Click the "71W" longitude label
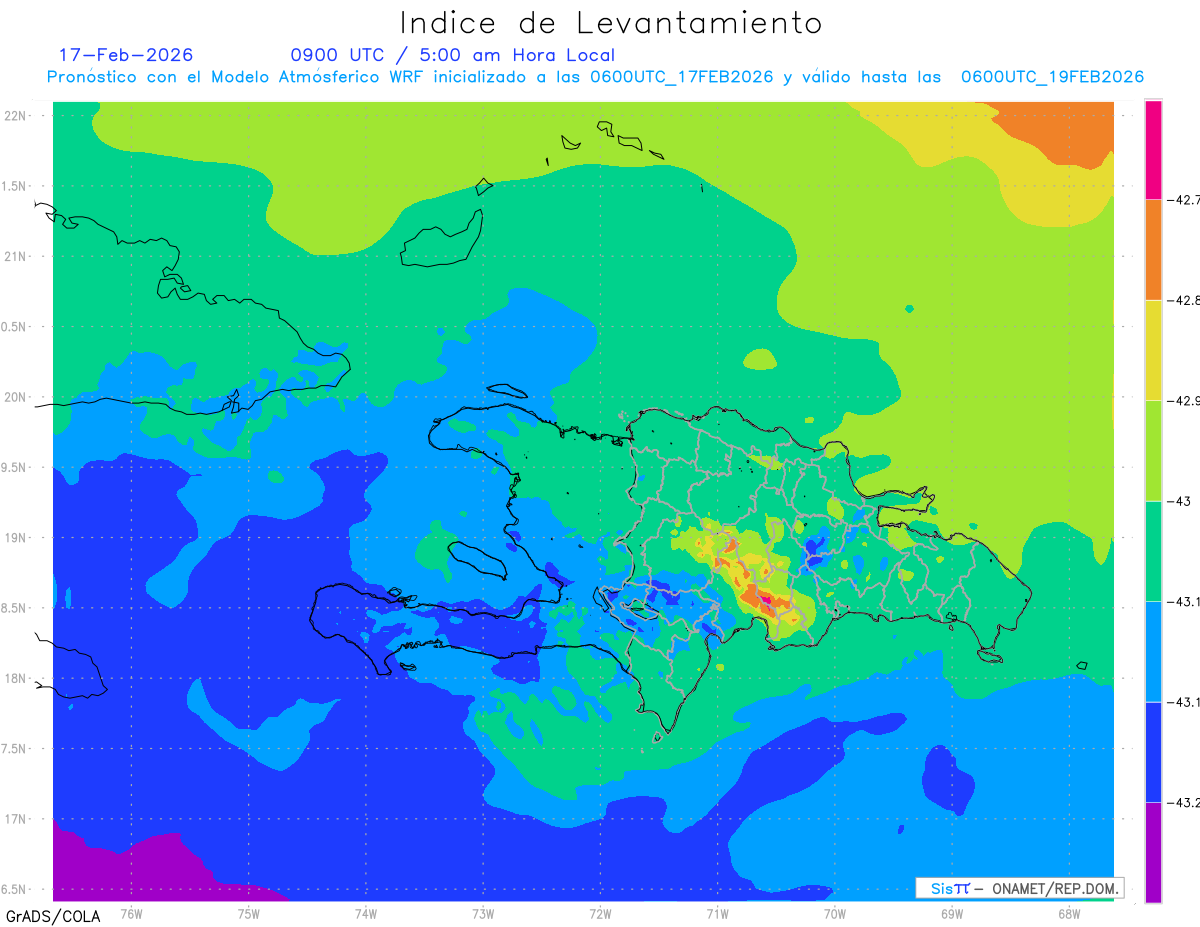The height and width of the screenshot is (927, 1200). pyautogui.click(x=717, y=913)
